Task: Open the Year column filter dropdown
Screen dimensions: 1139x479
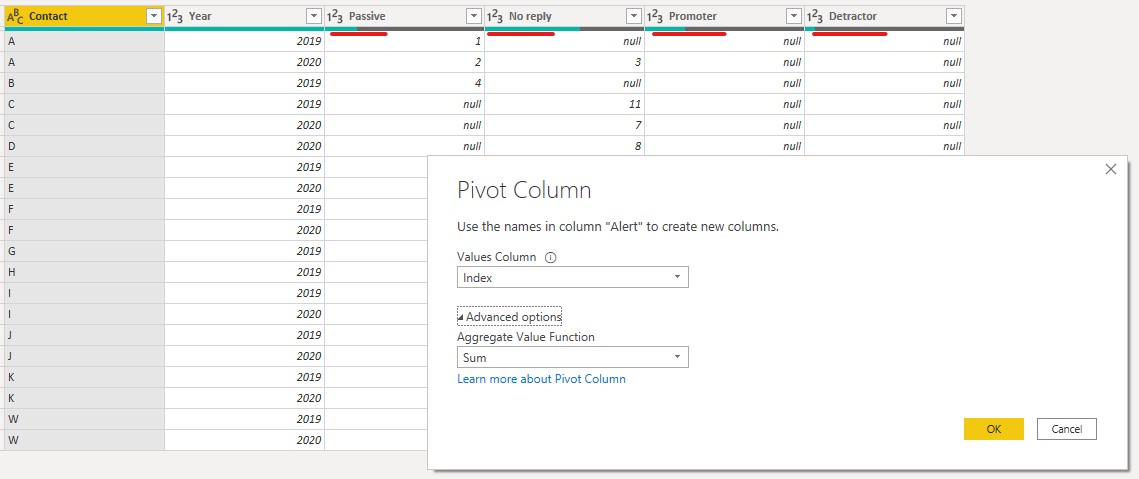Action: (x=314, y=16)
